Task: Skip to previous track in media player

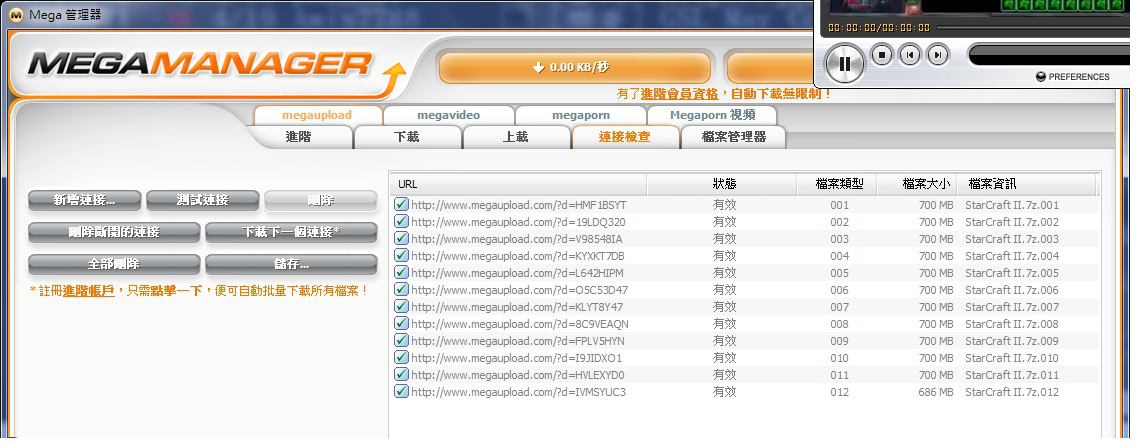Action: pos(909,54)
